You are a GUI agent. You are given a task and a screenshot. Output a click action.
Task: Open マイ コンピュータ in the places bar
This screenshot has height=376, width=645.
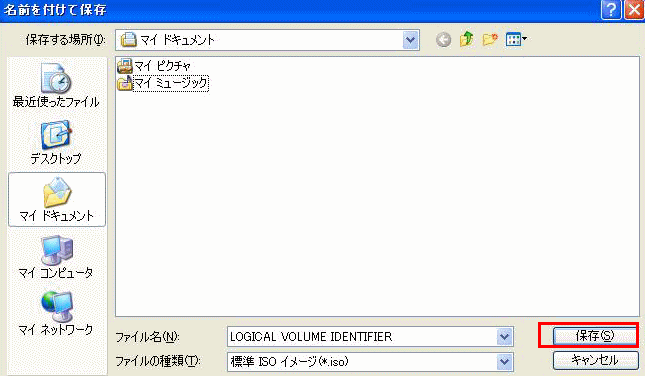click(x=56, y=257)
